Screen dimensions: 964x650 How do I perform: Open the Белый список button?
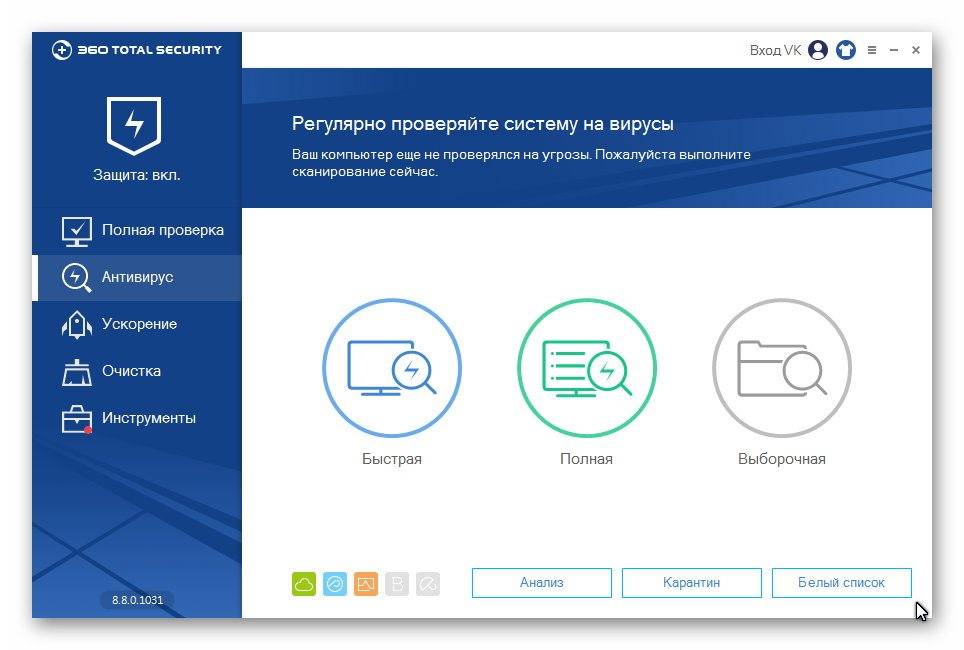(842, 582)
